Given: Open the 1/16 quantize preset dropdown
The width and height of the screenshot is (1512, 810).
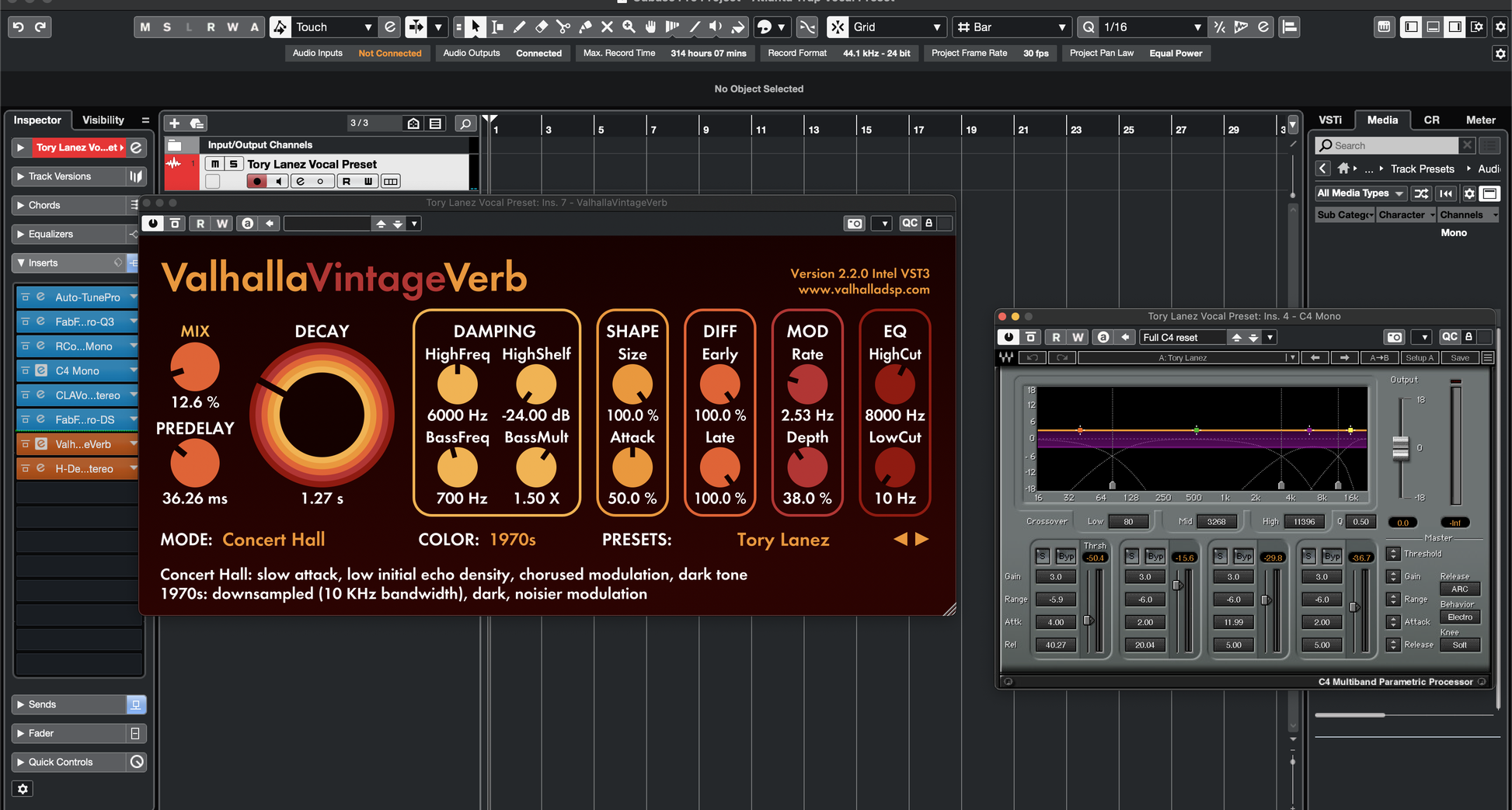Looking at the screenshot, I should (x=1197, y=27).
